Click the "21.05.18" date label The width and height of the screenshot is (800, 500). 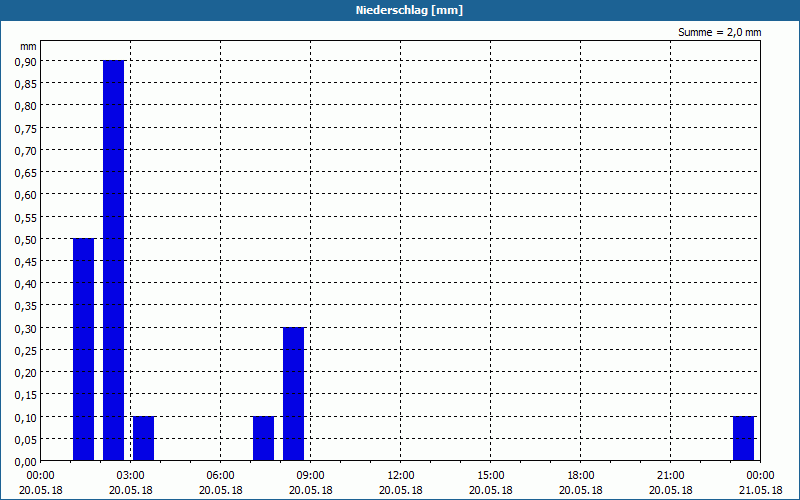pos(760,491)
